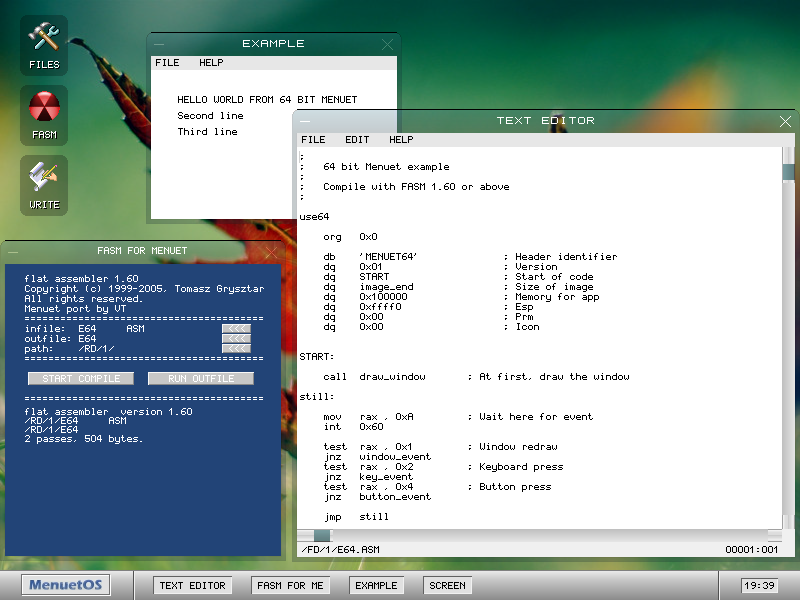Close the Text Editor window
The image size is (800, 600).
[785, 121]
